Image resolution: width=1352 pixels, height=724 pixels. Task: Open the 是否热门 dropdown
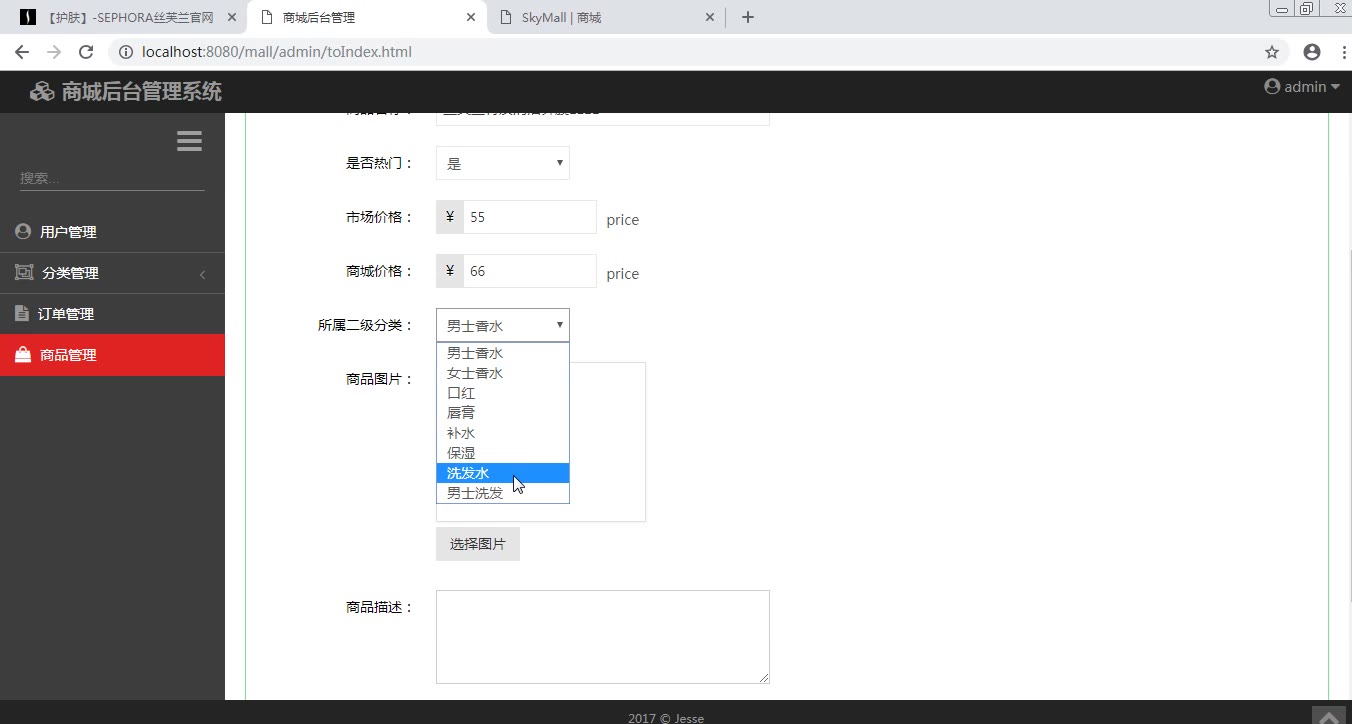(x=503, y=163)
